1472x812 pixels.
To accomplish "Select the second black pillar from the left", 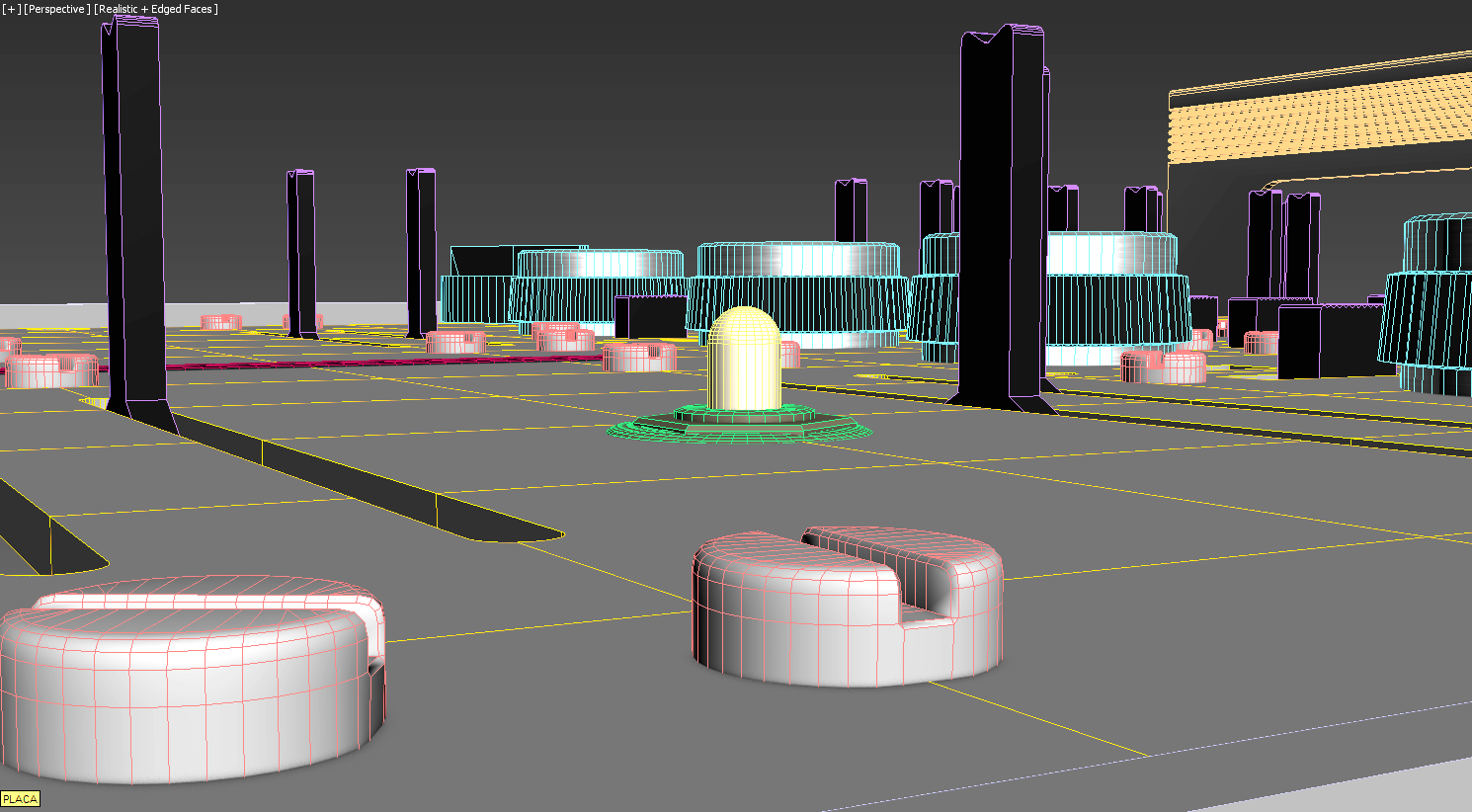I will pyautogui.click(x=300, y=252).
